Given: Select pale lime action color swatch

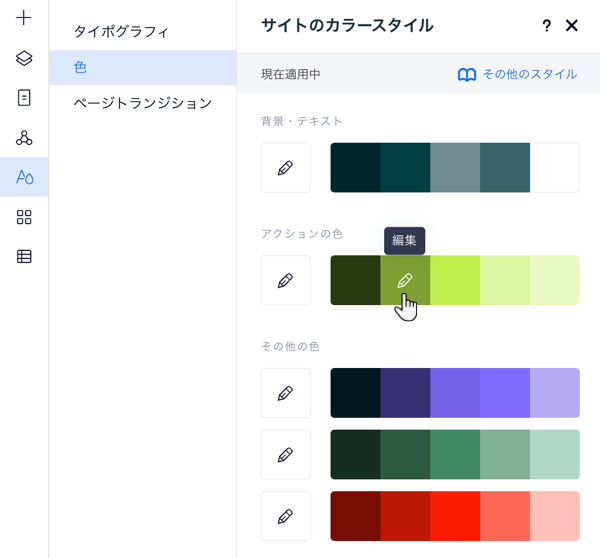Looking at the screenshot, I should click(x=505, y=280).
